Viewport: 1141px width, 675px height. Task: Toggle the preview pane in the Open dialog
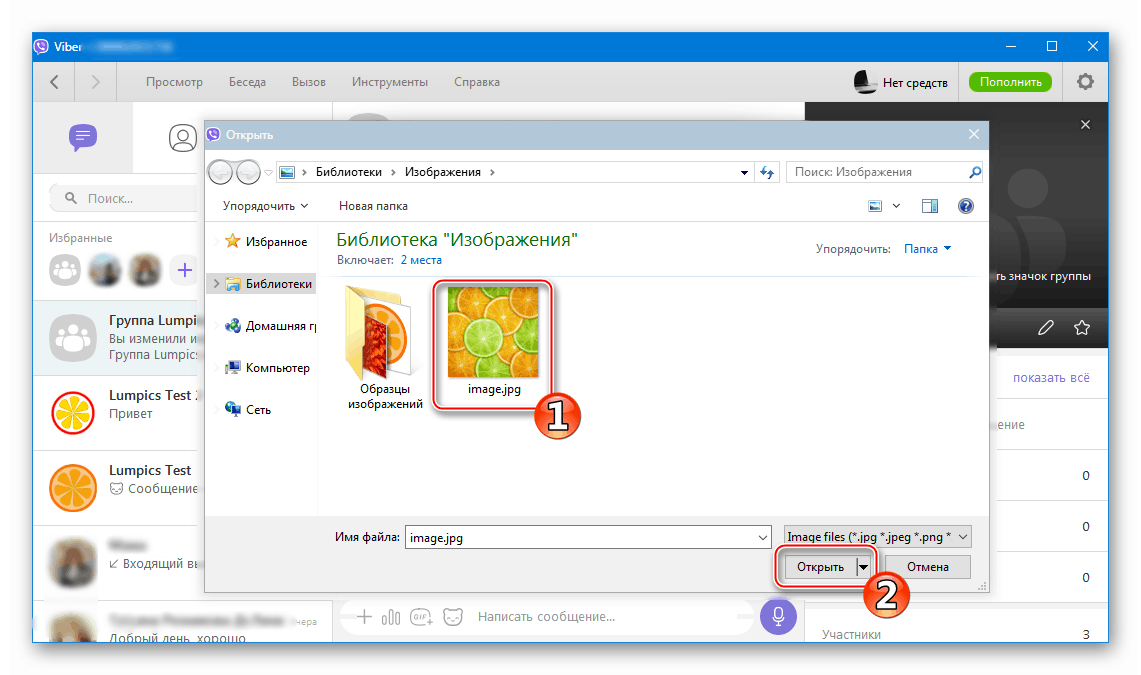pyautogui.click(x=929, y=205)
